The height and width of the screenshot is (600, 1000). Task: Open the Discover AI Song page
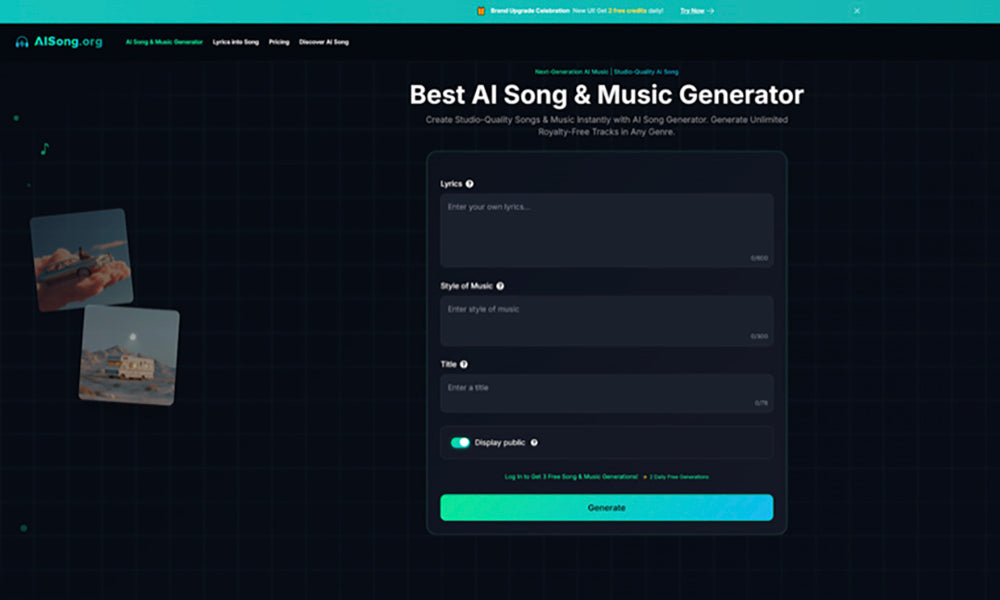324,42
